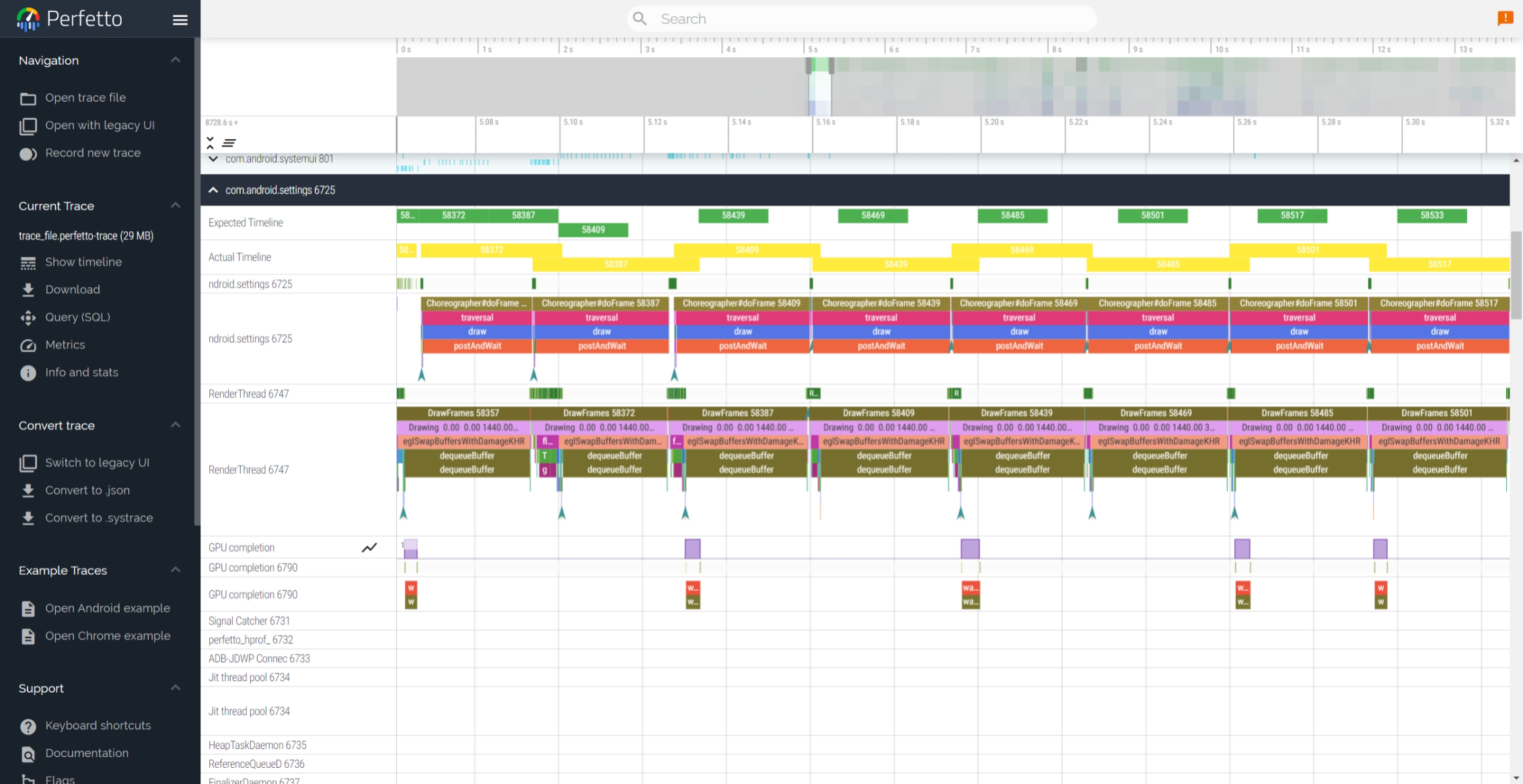Expand the com.android.systemui 801 process

click(213, 159)
